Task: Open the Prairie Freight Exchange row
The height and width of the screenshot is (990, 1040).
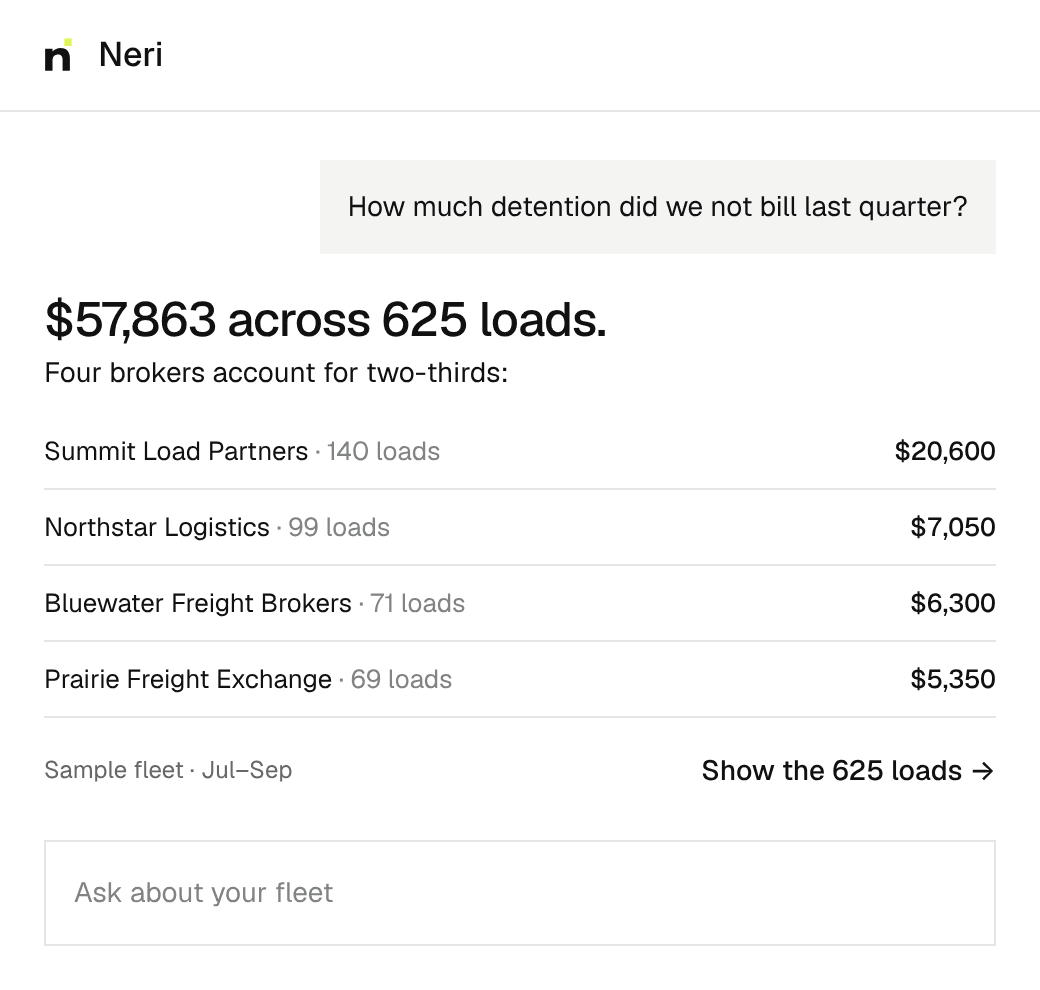Action: [x=520, y=680]
